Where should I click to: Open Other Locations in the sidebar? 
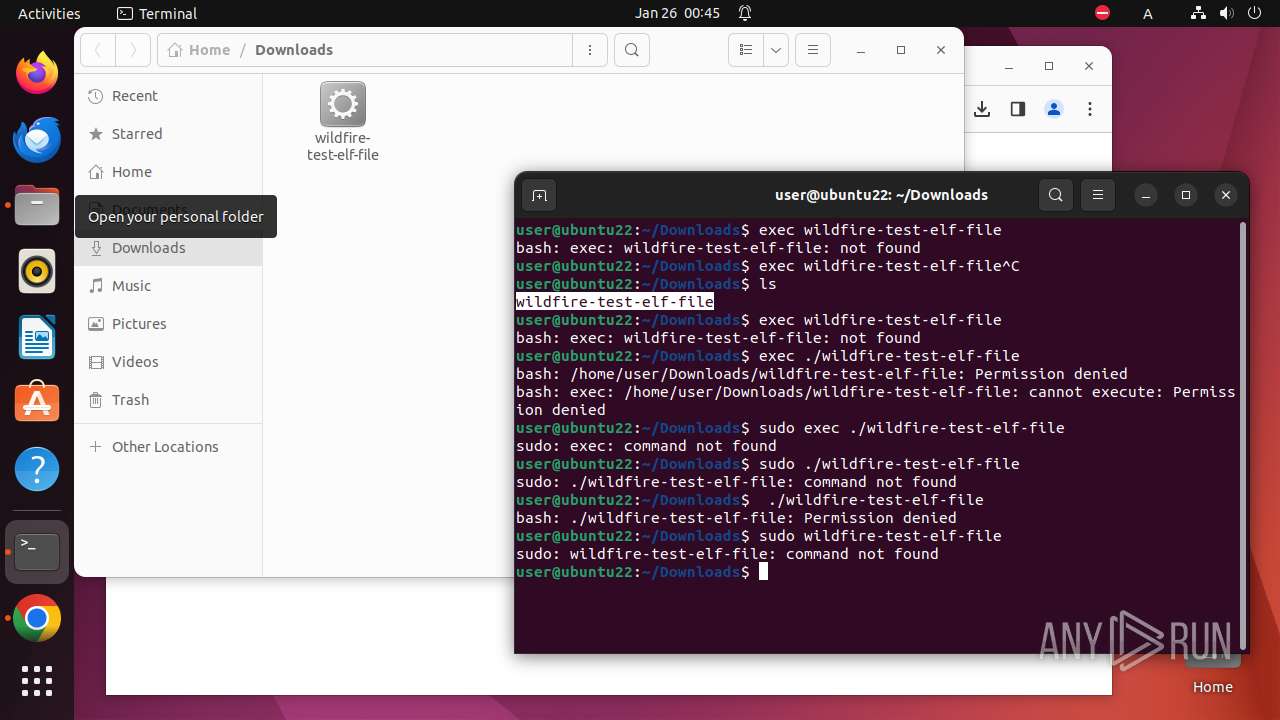click(168, 447)
